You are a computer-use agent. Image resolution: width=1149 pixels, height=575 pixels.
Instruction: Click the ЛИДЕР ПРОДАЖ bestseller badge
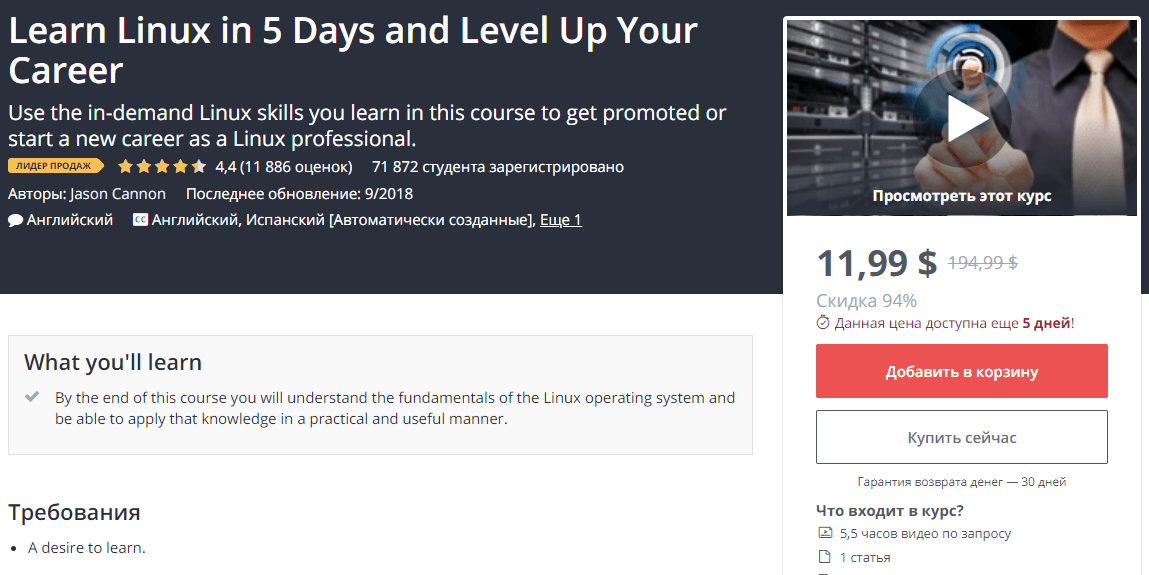click(56, 166)
